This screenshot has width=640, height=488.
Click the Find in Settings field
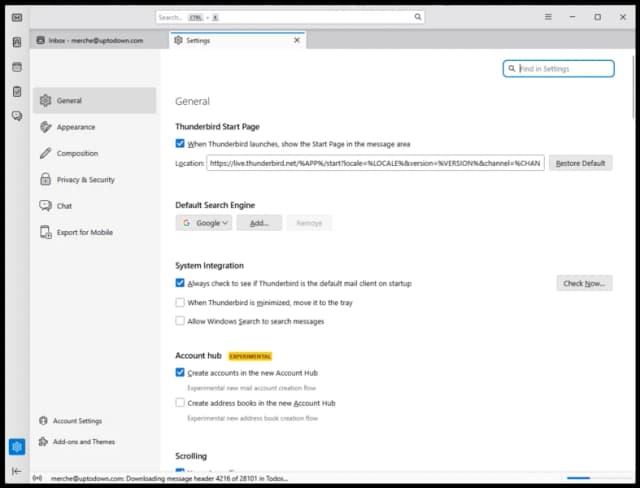point(558,69)
